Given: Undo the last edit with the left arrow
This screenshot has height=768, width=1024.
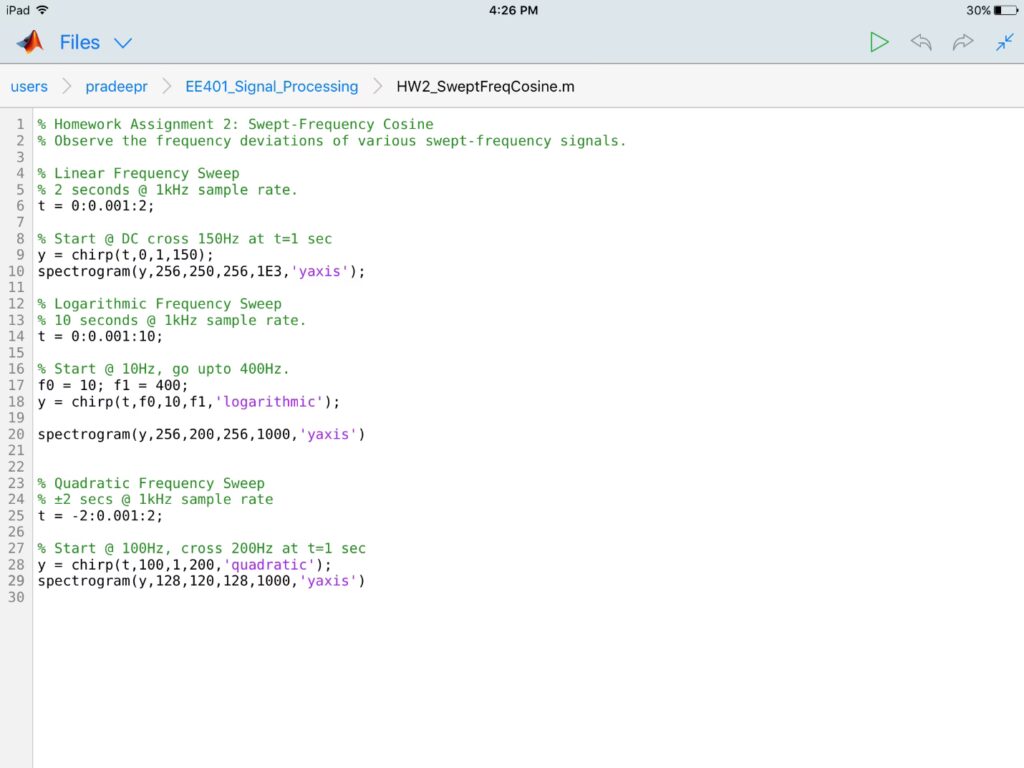Looking at the screenshot, I should coord(921,42).
